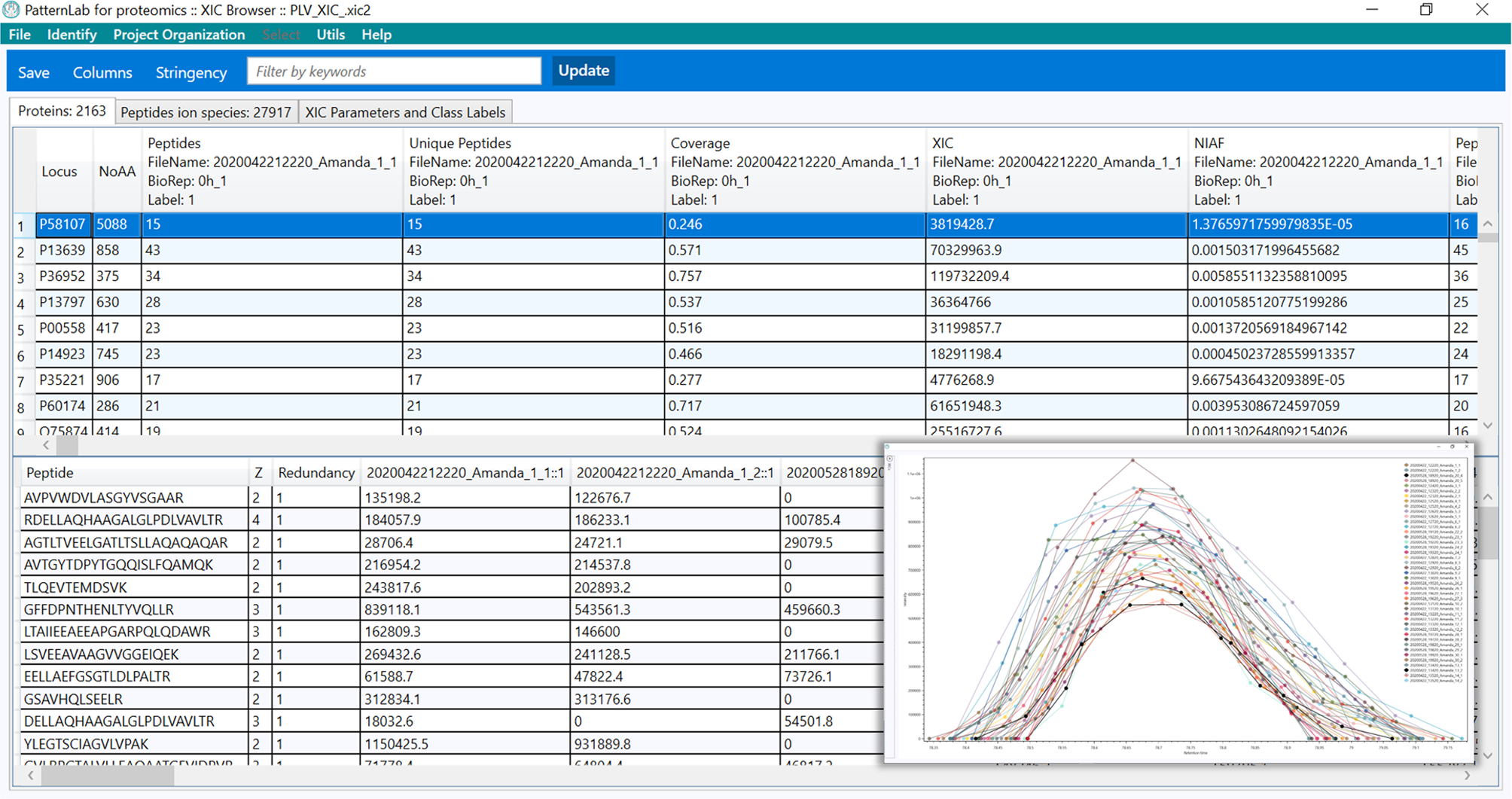The image size is (1512, 799).
Task: Click right arrow of peptide table horizontal scrollbar
Action: click(x=1467, y=775)
